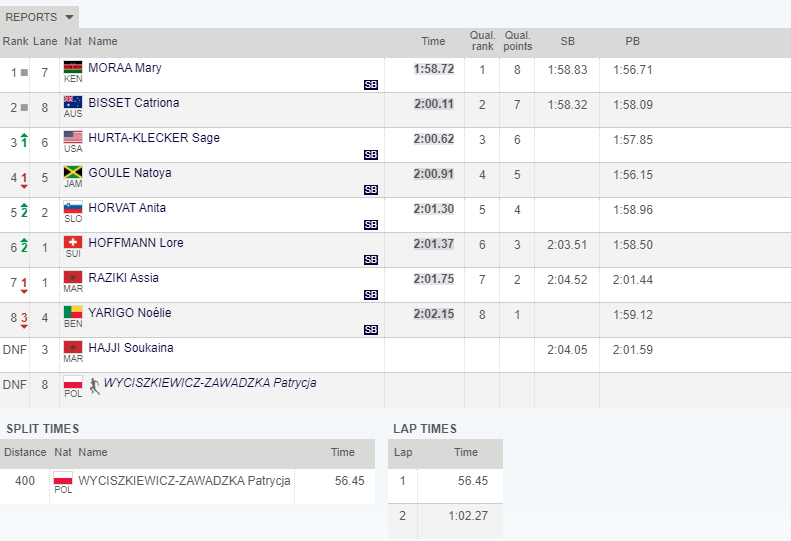Click the PB column header
This screenshot has height=541, width=791.
click(x=632, y=41)
